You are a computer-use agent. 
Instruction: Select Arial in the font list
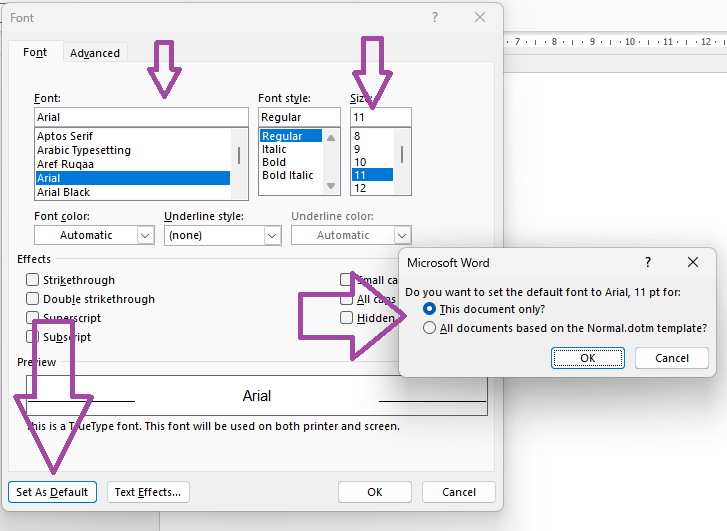pyautogui.click(x=133, y=178)
